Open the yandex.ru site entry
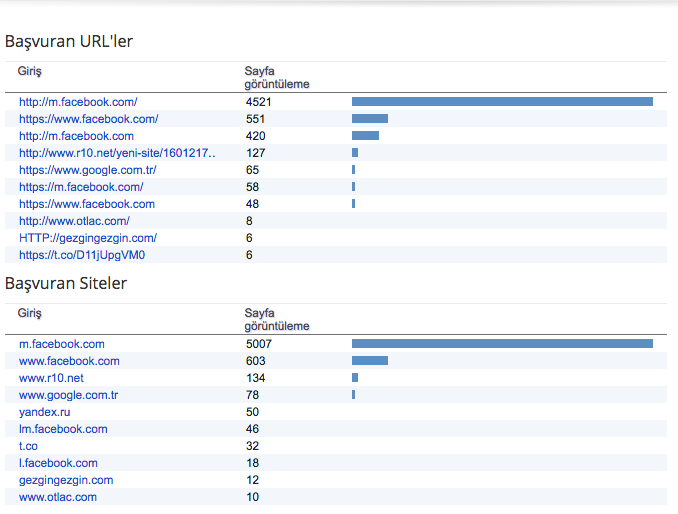 coord(45,412)
